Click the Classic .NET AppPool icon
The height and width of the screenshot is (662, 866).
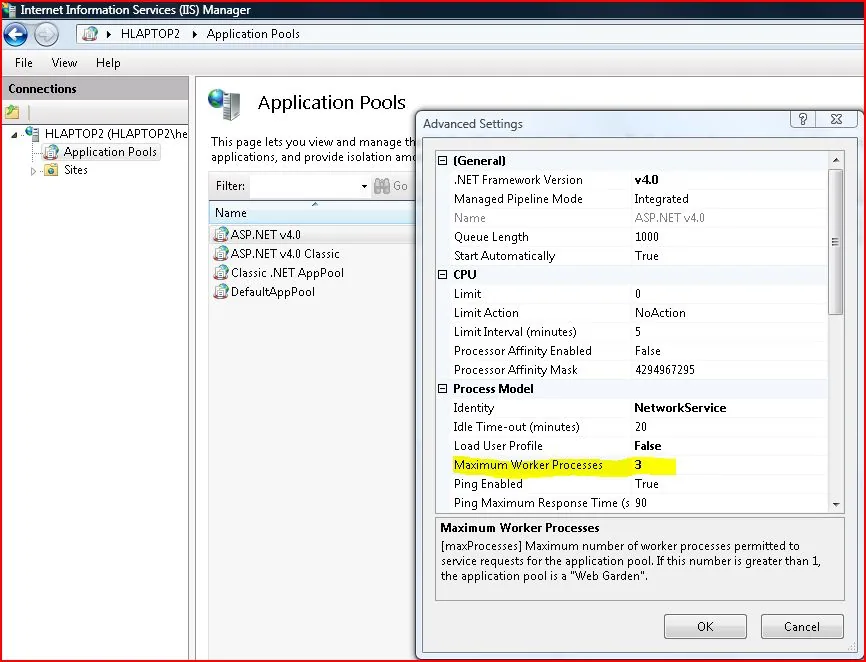coord(221,273)
